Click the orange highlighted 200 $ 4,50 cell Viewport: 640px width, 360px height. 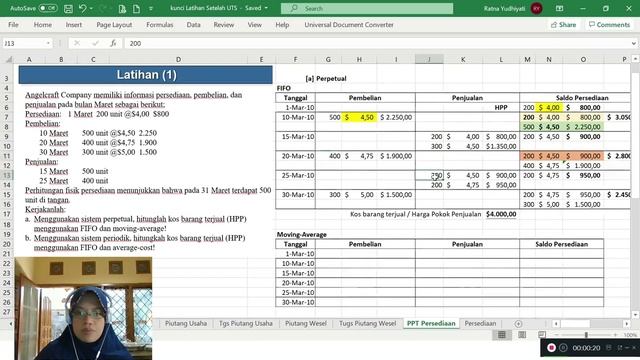coord(561,156)
